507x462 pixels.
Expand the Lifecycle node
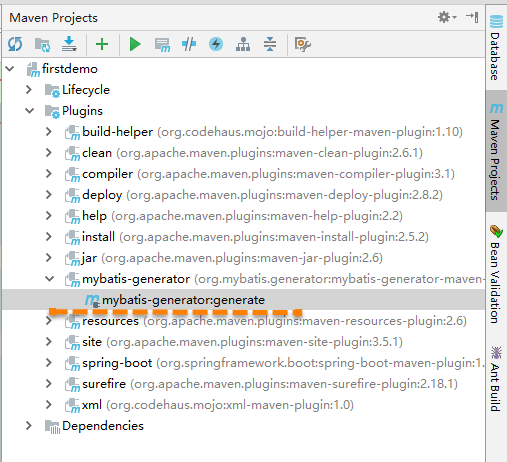[x=29, y=90]
